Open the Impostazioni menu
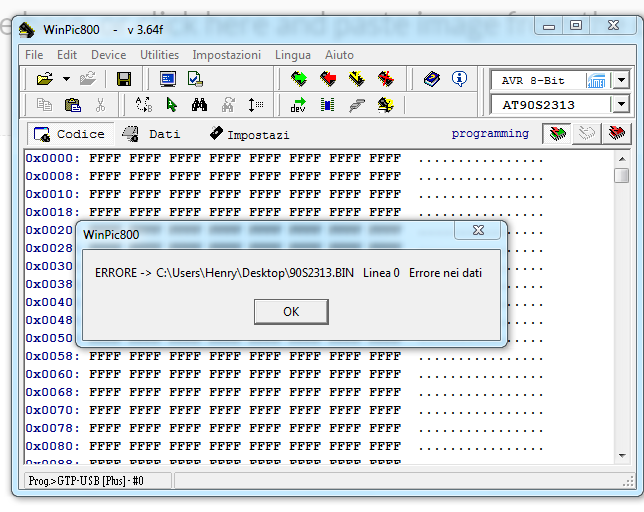The width and height of the screenshot is (644, 512). [x=227, y=55]
